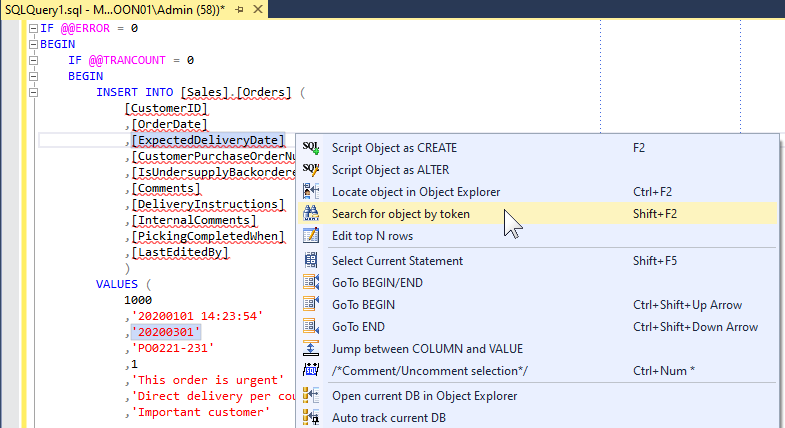Click the [InternalComments] column
The width and height of the screenshot is (785, 428).
click(x=194, y=220)
